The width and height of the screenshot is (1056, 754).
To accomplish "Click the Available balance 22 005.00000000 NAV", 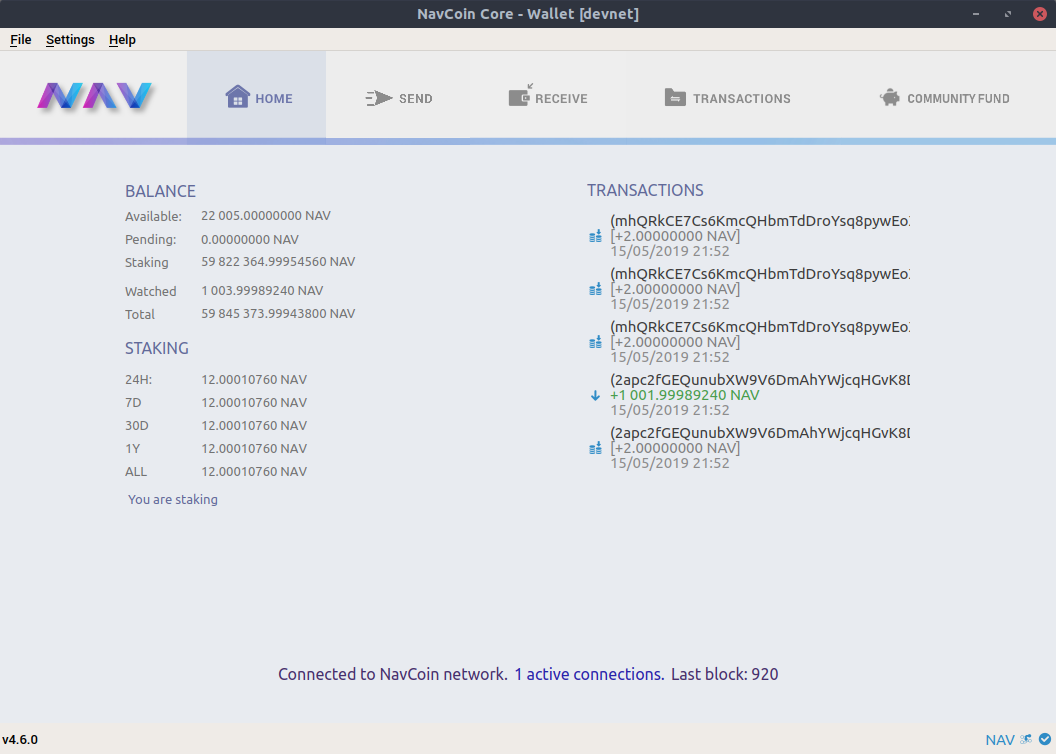I will [265, 215].
